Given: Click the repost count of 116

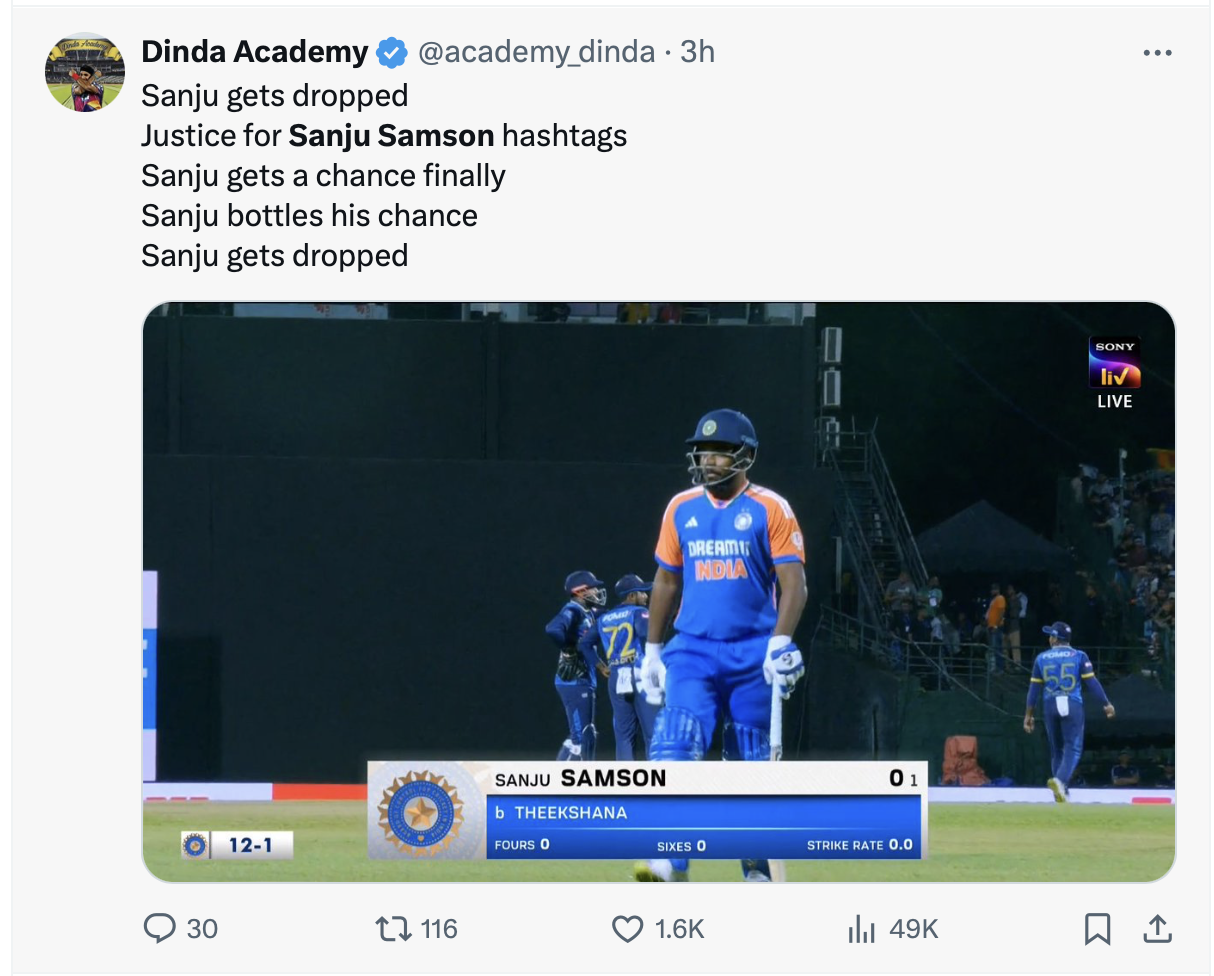Looking at the screenshot, I should pos(439,929).
